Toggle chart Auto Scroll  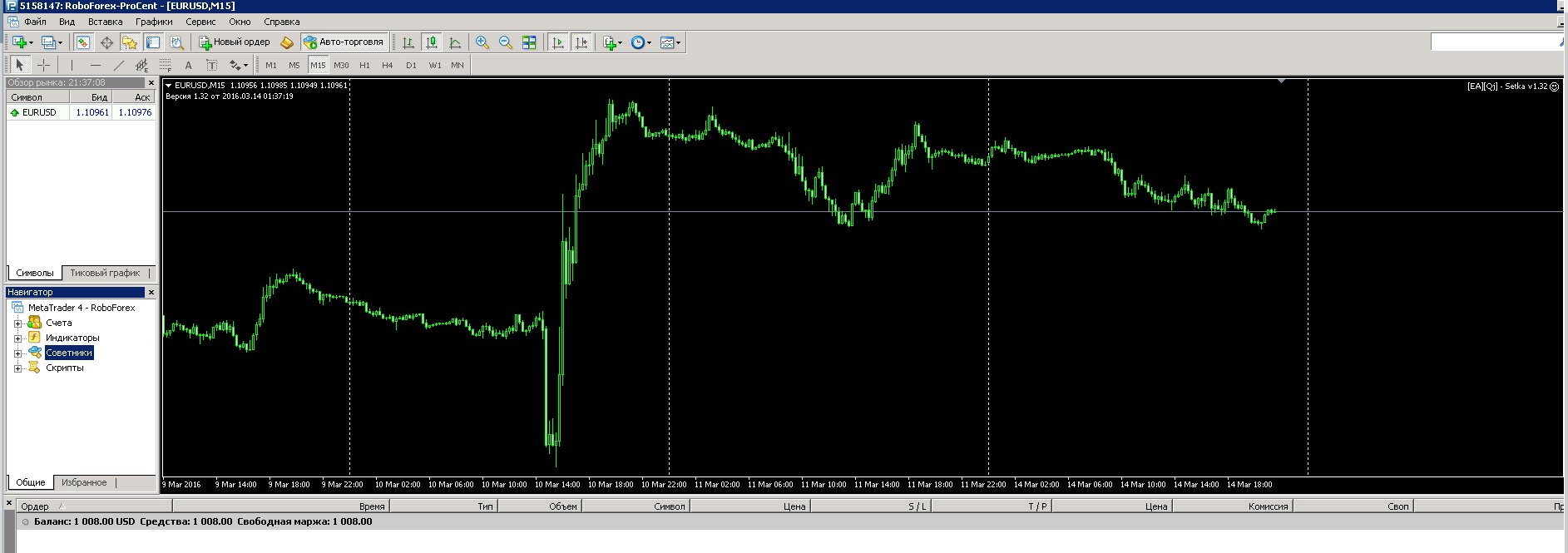[558, 42]
